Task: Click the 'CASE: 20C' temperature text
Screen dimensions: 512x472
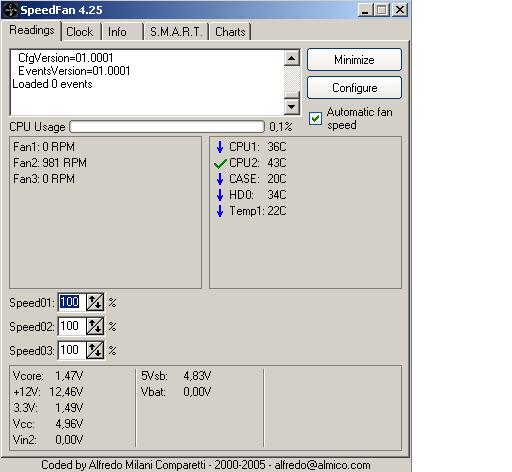Action: point(258,179)
